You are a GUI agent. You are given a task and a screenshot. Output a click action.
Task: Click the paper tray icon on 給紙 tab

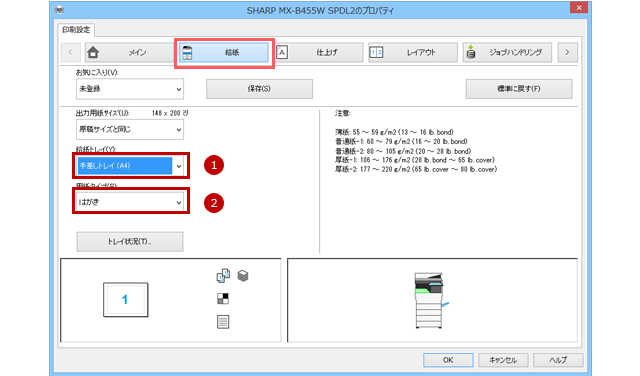tap(187, 53)
